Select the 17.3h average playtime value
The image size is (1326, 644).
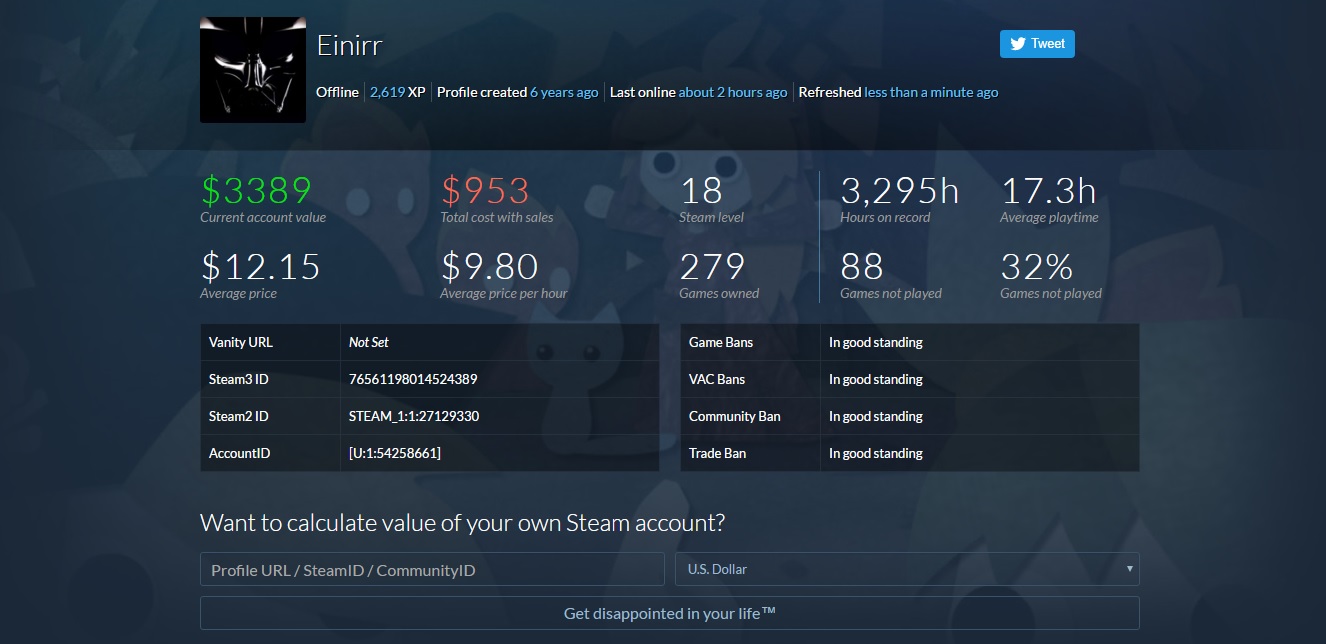1048,190
